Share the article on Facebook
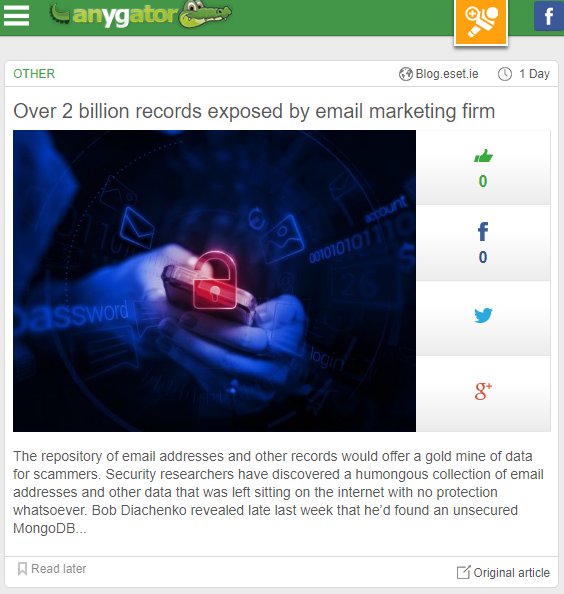This screenshot has width=564, height=594. (x=483, y=231)
